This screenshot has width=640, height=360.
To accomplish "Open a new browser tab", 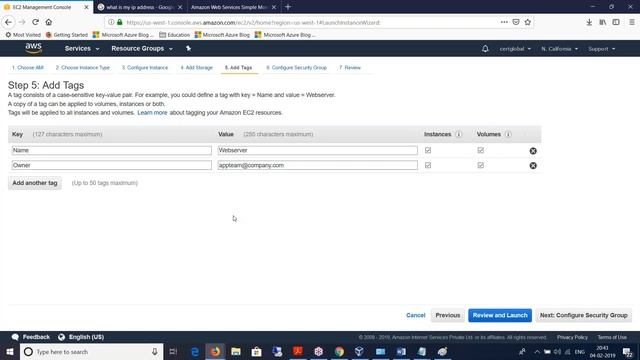I will click(x=288, y=7).
